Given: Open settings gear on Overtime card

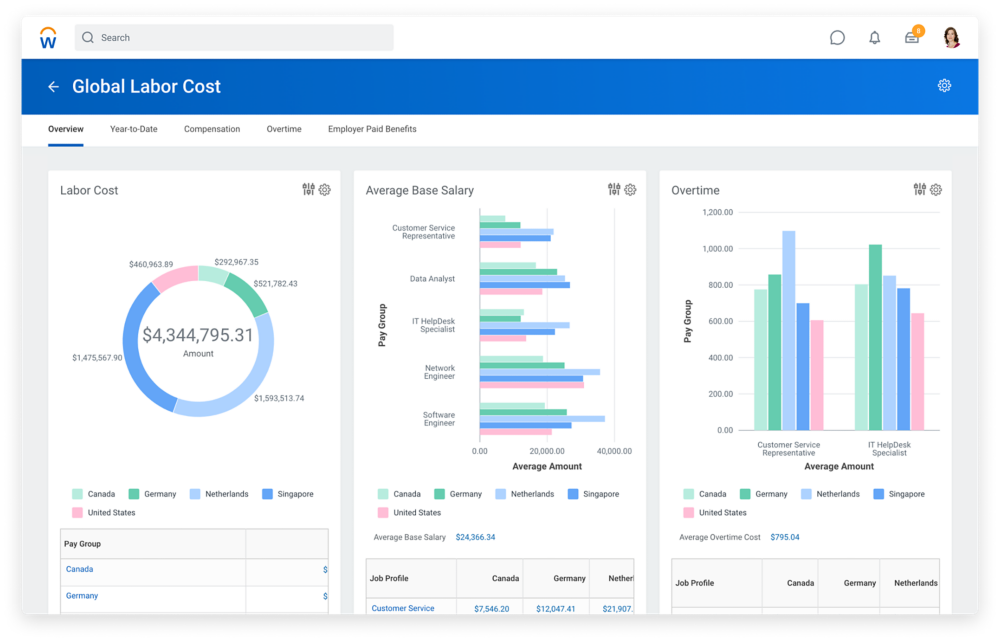Looking at the screenshot, I should pyautogui.click(x=935, y=189).
